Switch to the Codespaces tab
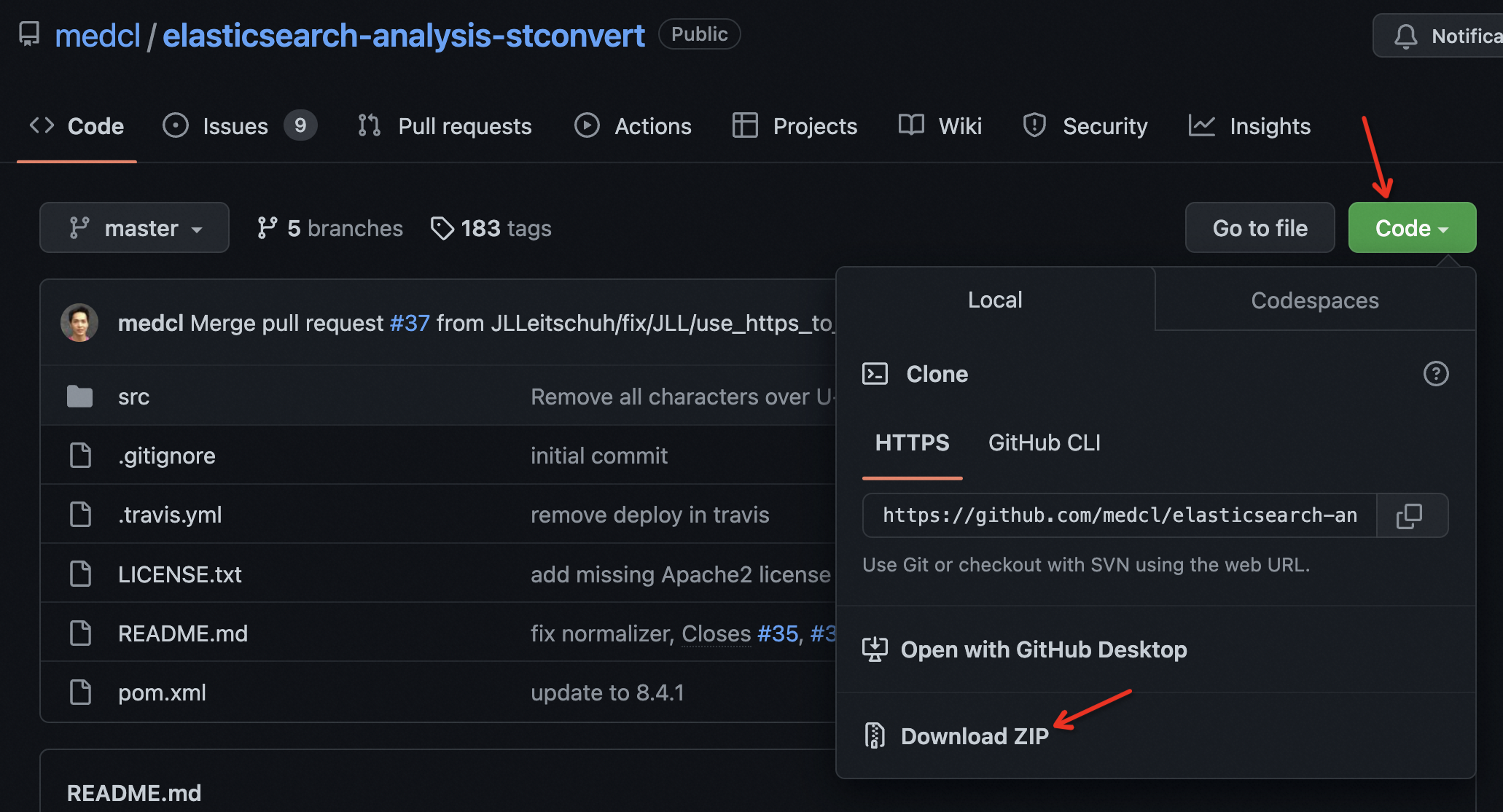 (x=1315, y=300)
